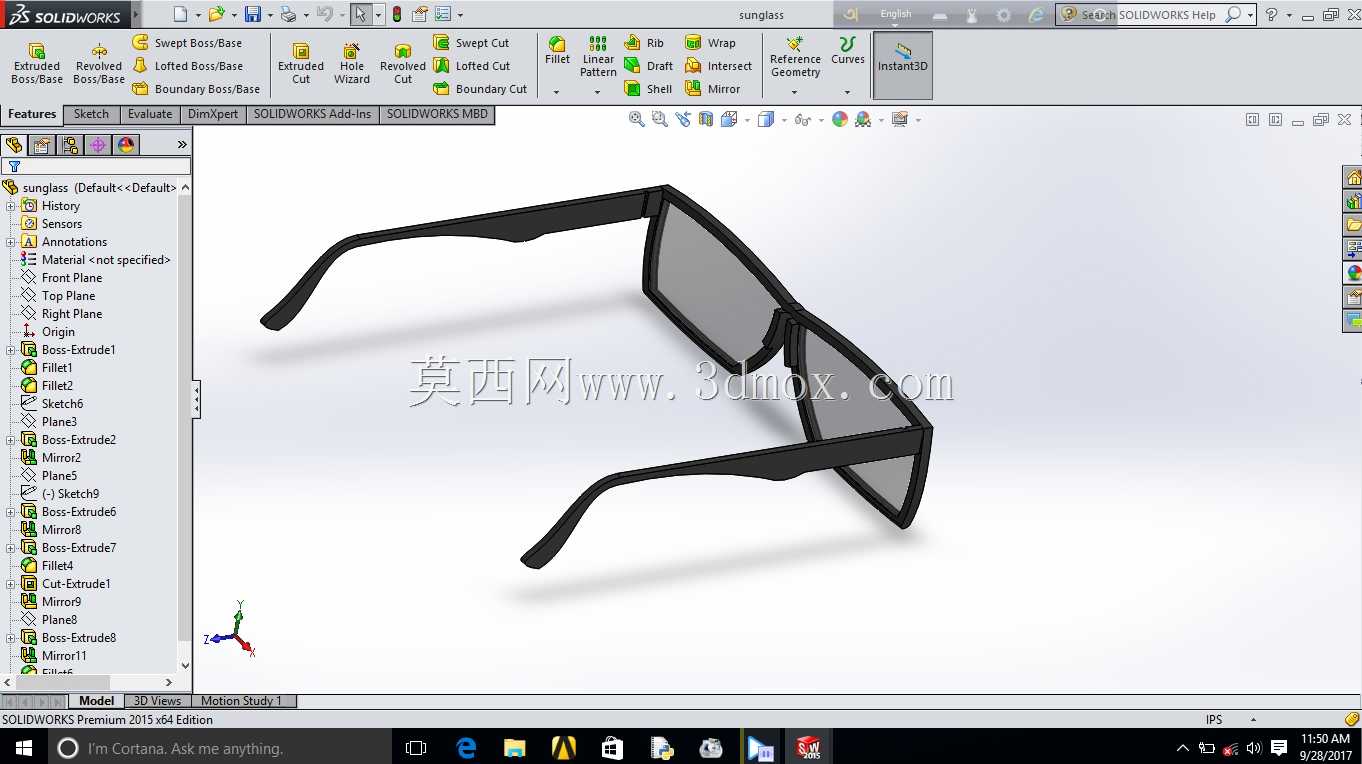Open the Display Style dropdown

pyautogui.click(x=784, y=120)
